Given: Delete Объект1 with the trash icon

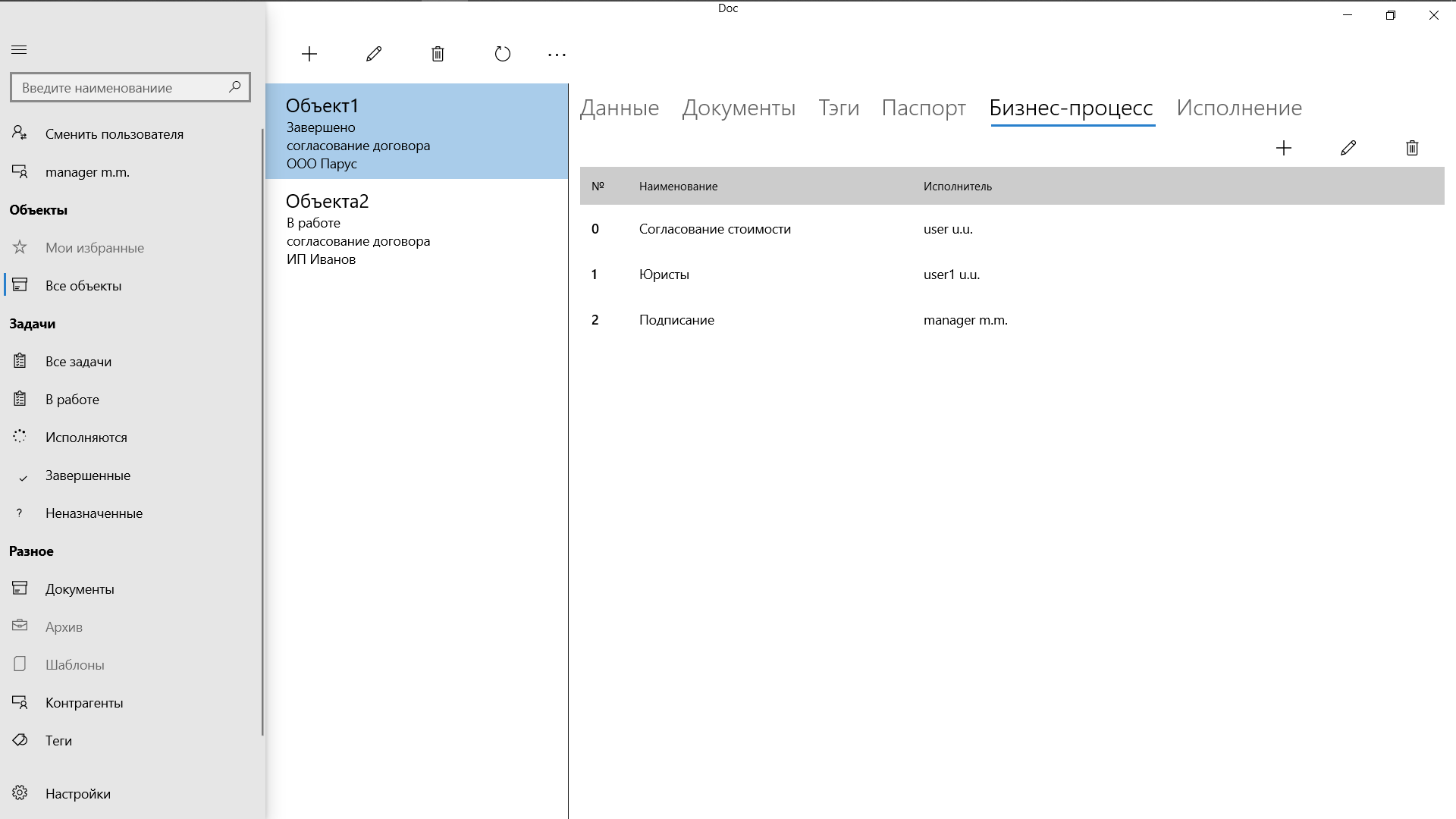Looking at the screenshot, I should coord(438,54).
